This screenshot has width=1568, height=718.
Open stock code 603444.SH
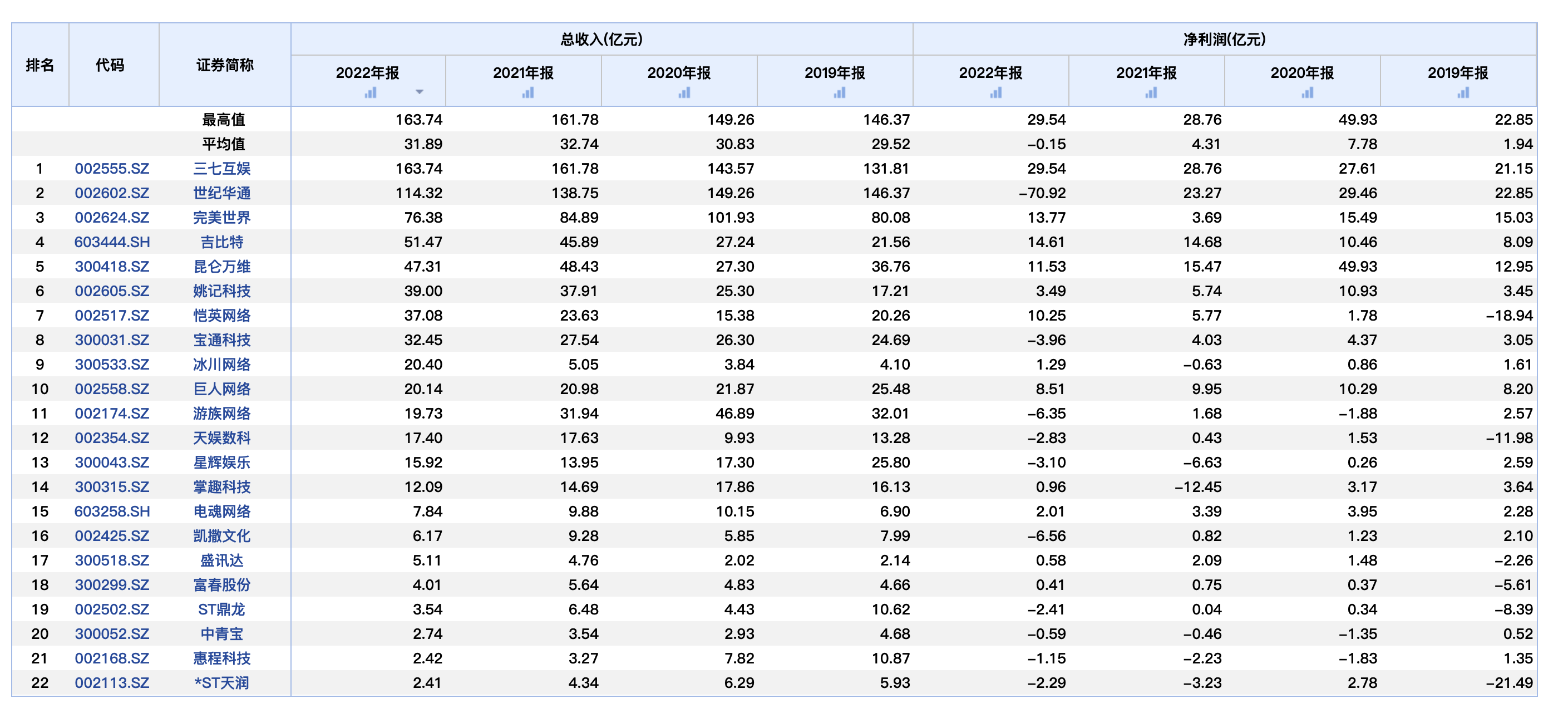coord(112,242)
